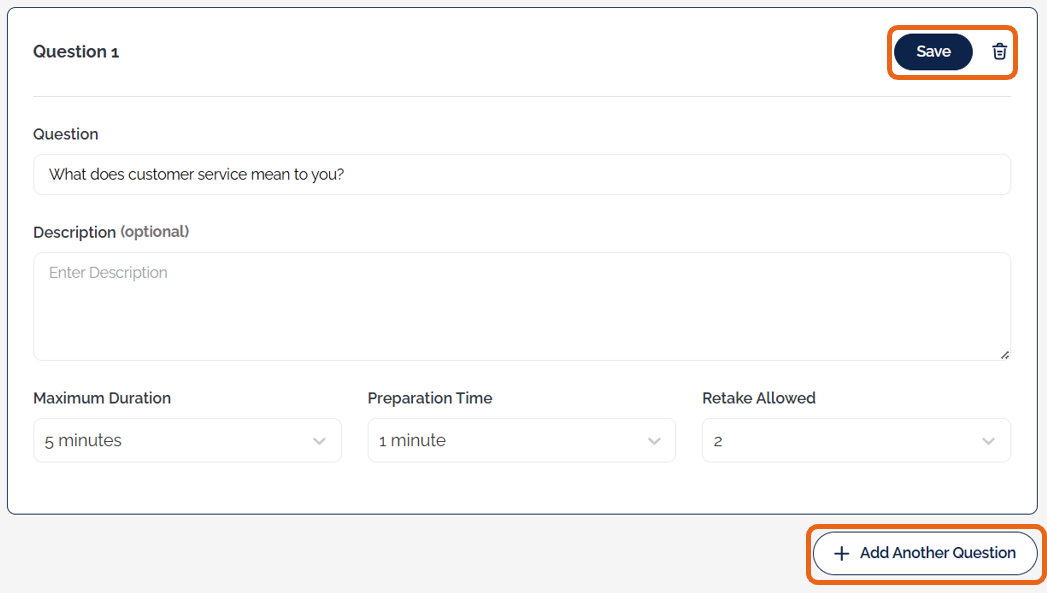Image resolution: width=1047 pixels, height=593 pixels.
Task: Open the Maximum Duration combo box
Action: [x=187, y=440]
